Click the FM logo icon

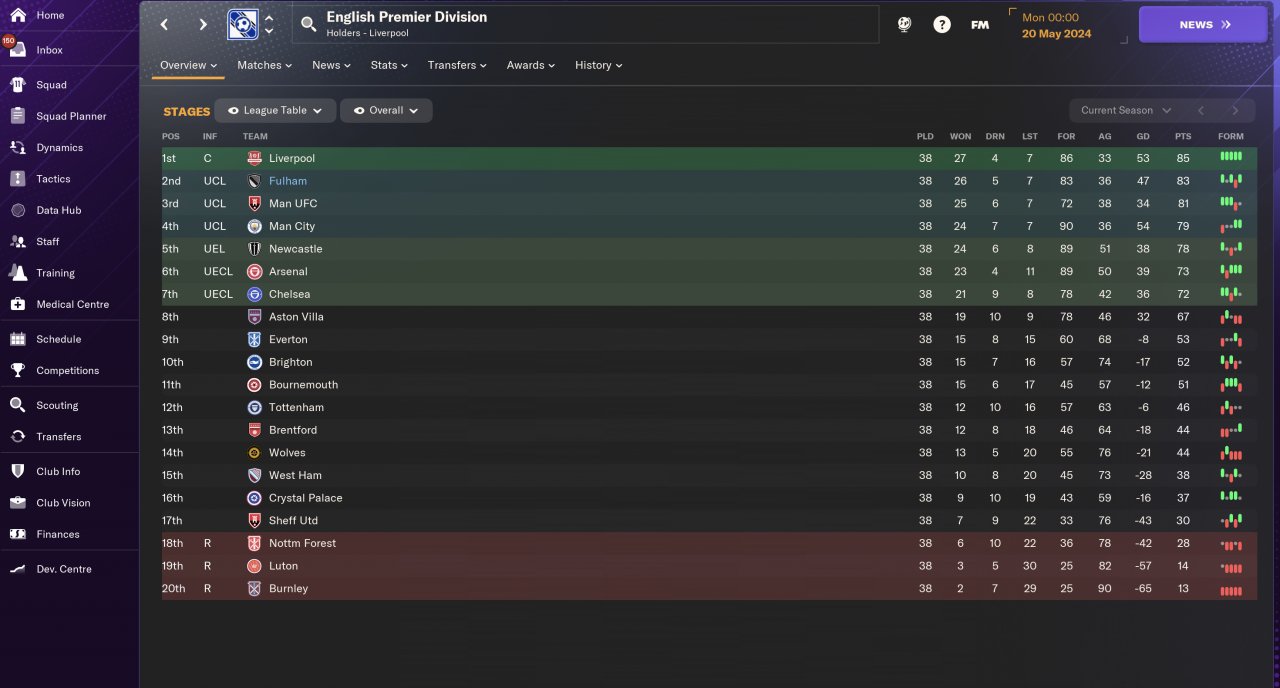[x=980, y=25]
